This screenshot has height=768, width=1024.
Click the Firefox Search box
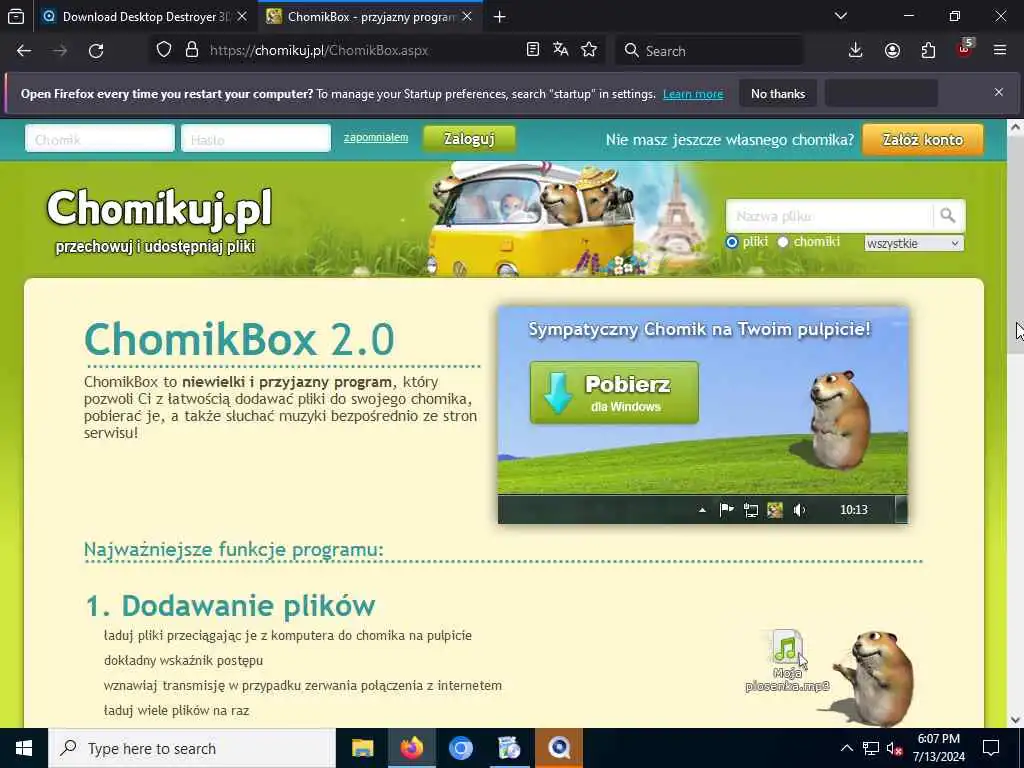(709, 50)
